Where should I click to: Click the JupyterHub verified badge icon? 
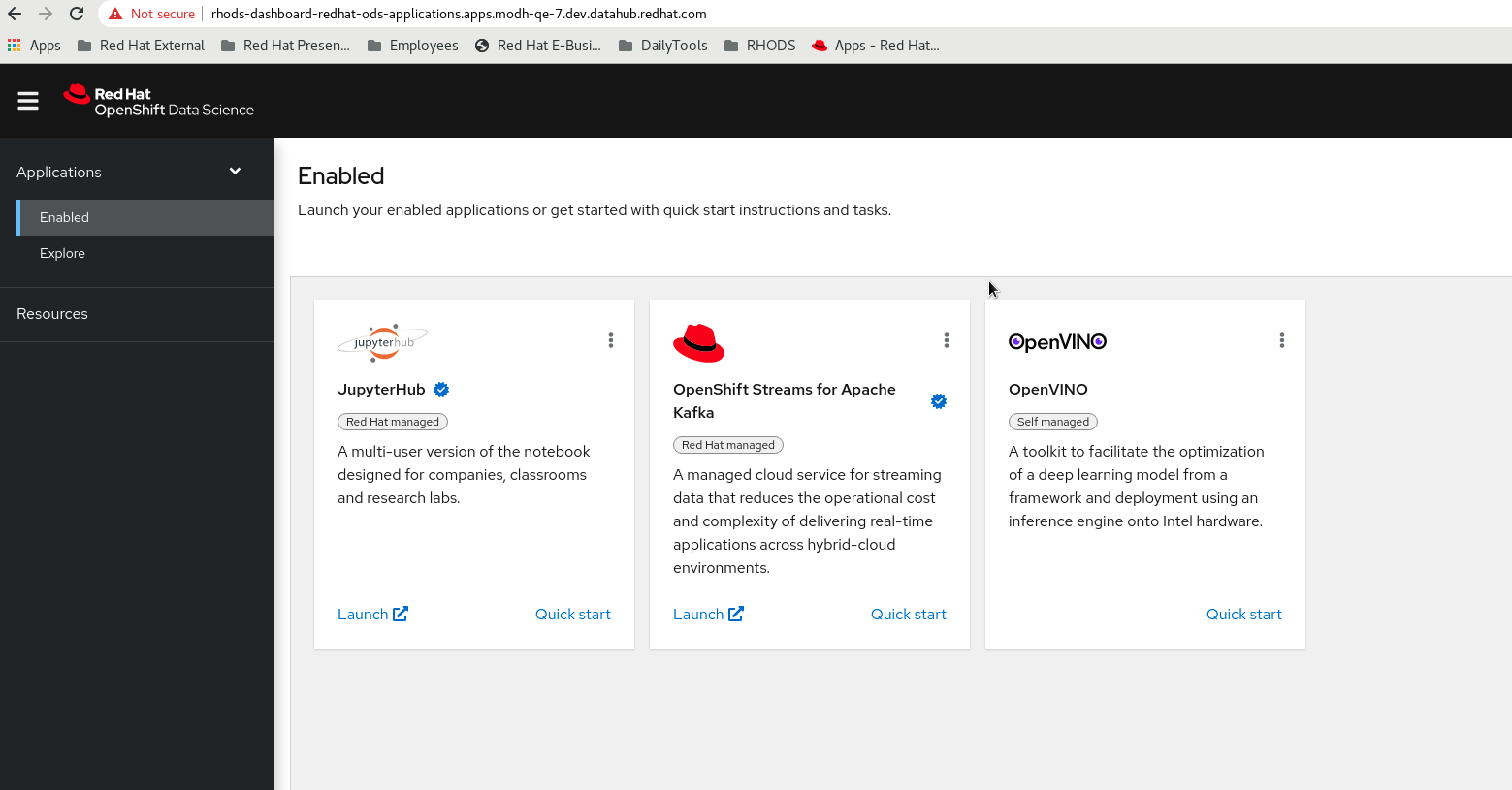pos(441,390)
